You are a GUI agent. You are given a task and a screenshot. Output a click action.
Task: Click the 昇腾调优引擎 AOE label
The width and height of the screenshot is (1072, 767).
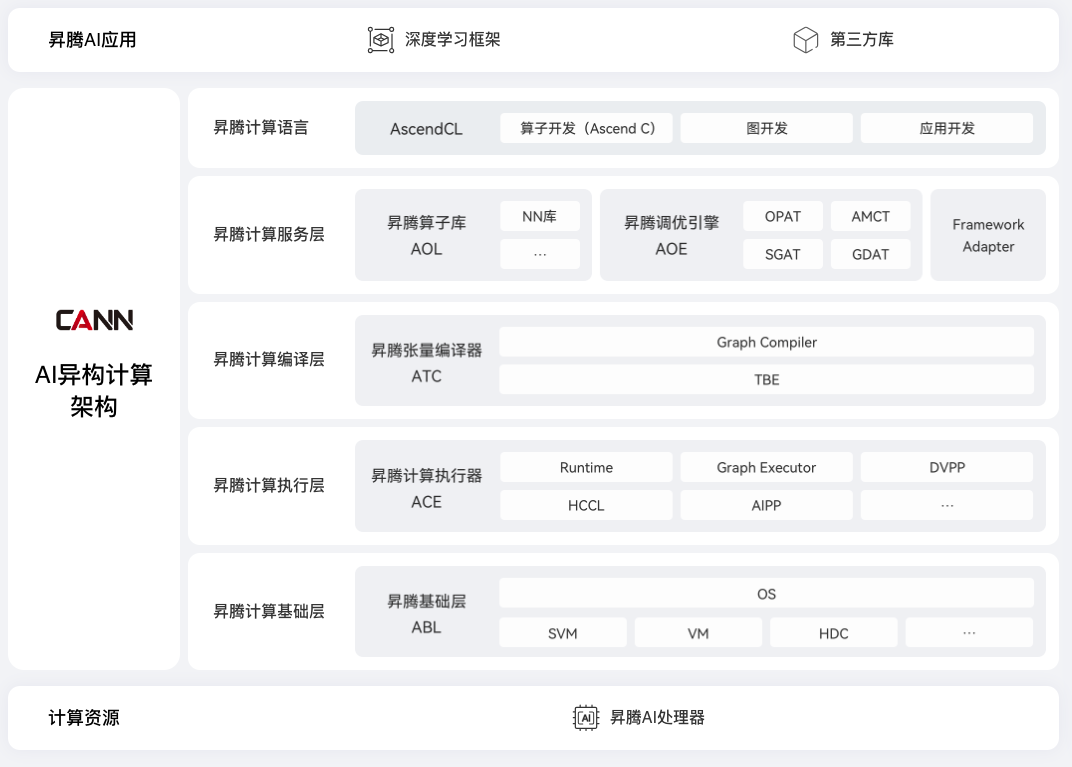671,235
